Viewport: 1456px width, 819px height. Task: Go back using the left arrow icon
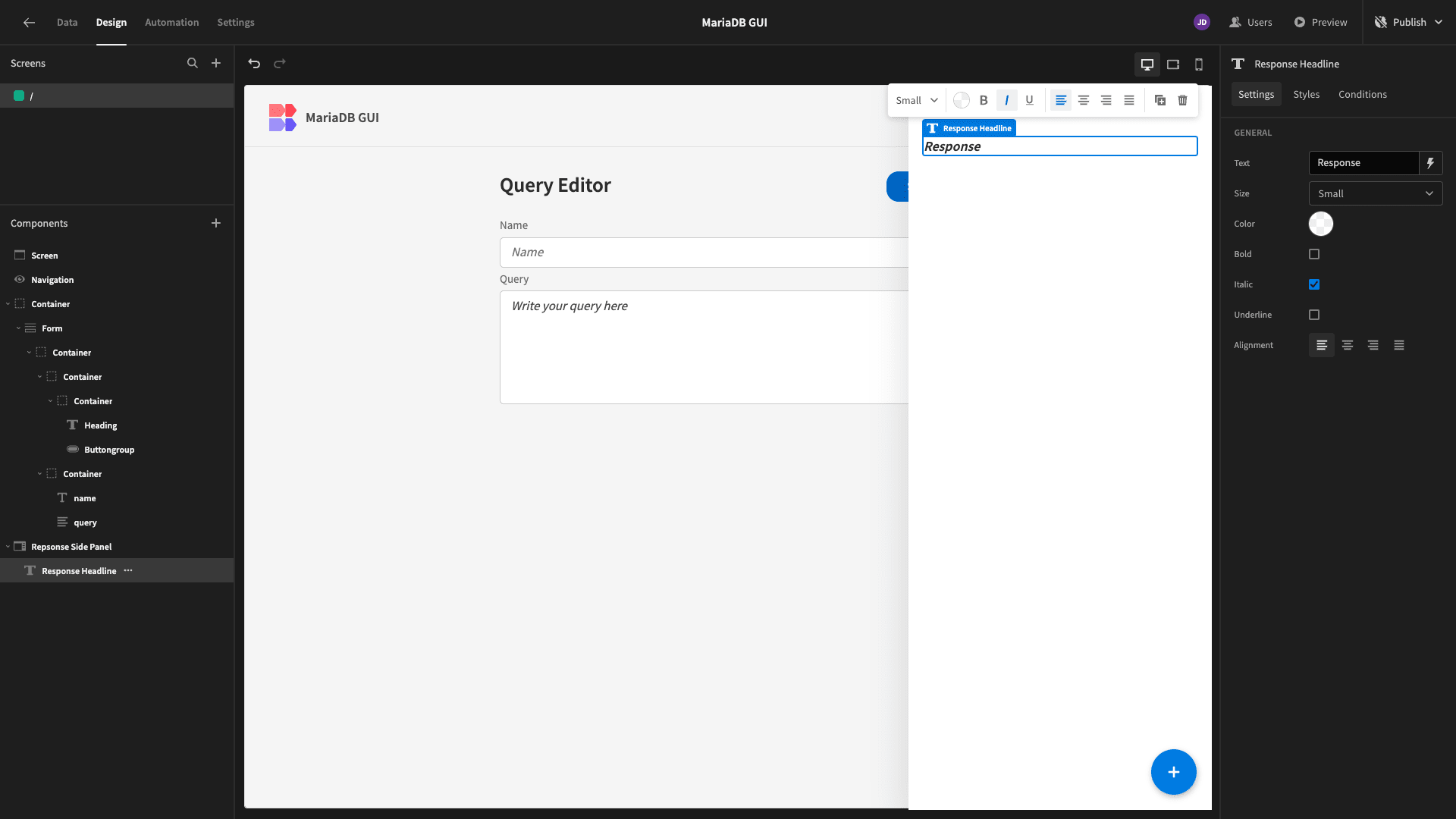tap(29, 23)
